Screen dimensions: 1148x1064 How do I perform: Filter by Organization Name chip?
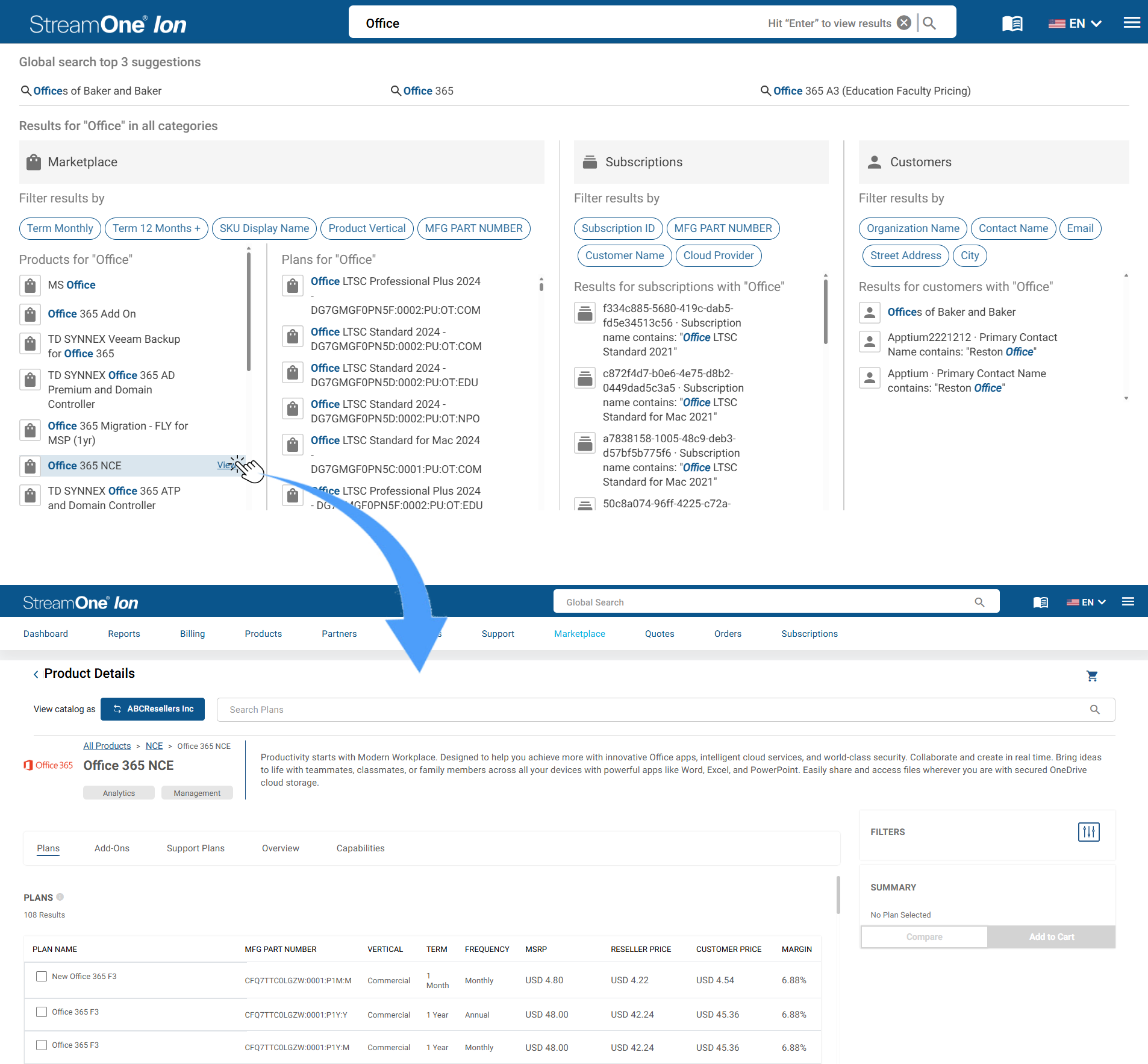click(913, 228)
